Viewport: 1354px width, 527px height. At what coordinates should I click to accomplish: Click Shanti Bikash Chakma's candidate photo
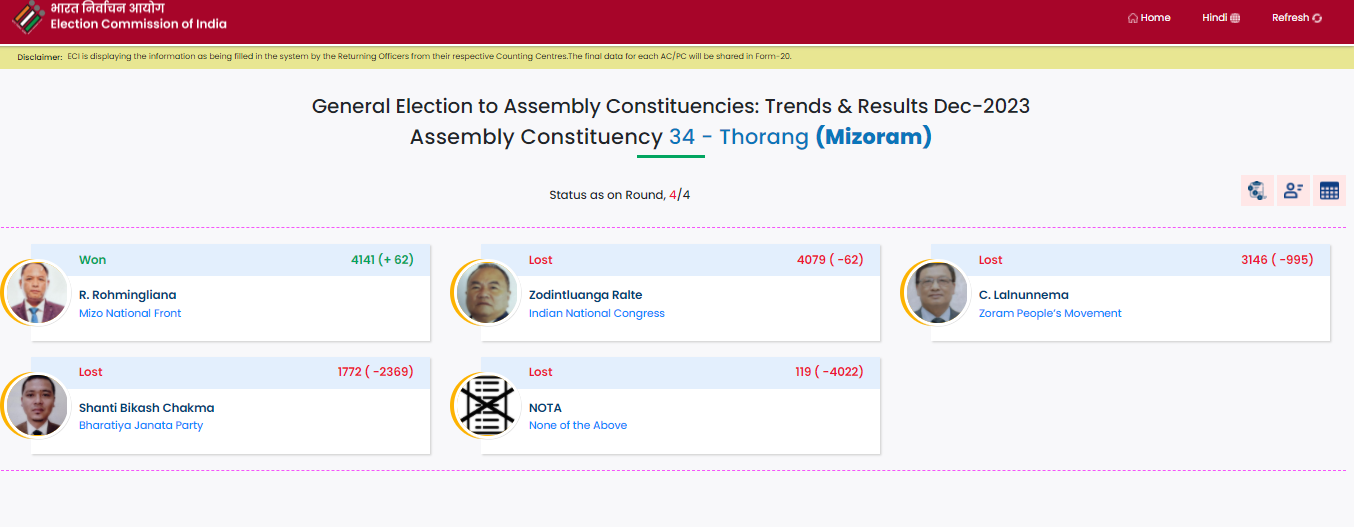37,405
